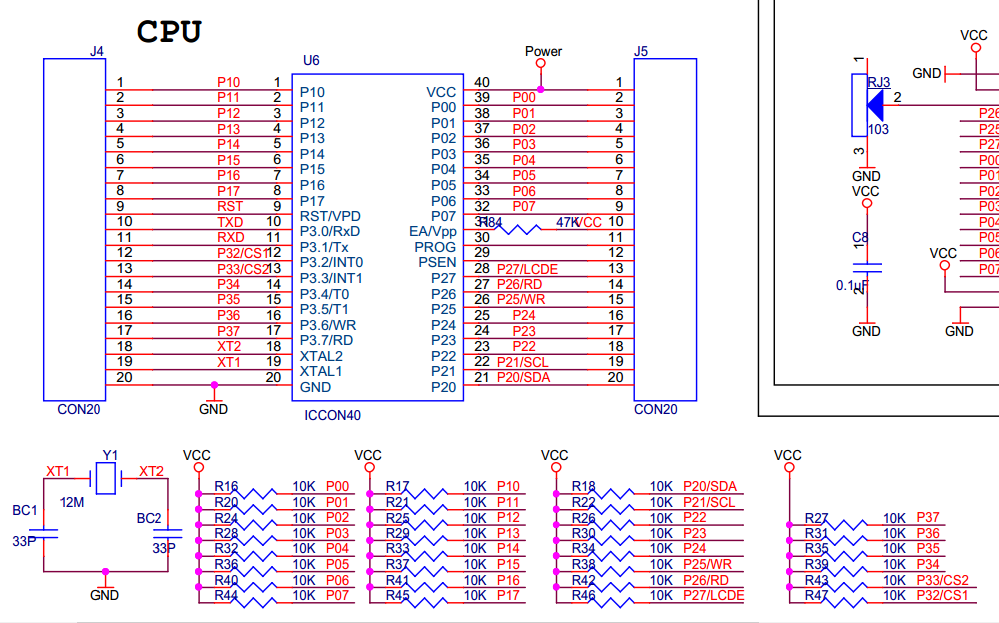Click the R17 resistor designator
This screenshot has height=623, width=999.
coord(398,487)
